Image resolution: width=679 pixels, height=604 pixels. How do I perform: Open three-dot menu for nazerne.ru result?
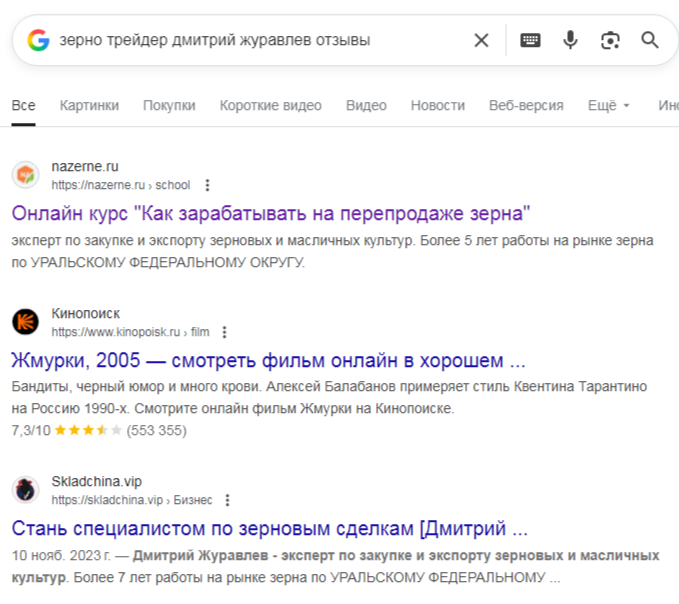click(x=207, y=185)
